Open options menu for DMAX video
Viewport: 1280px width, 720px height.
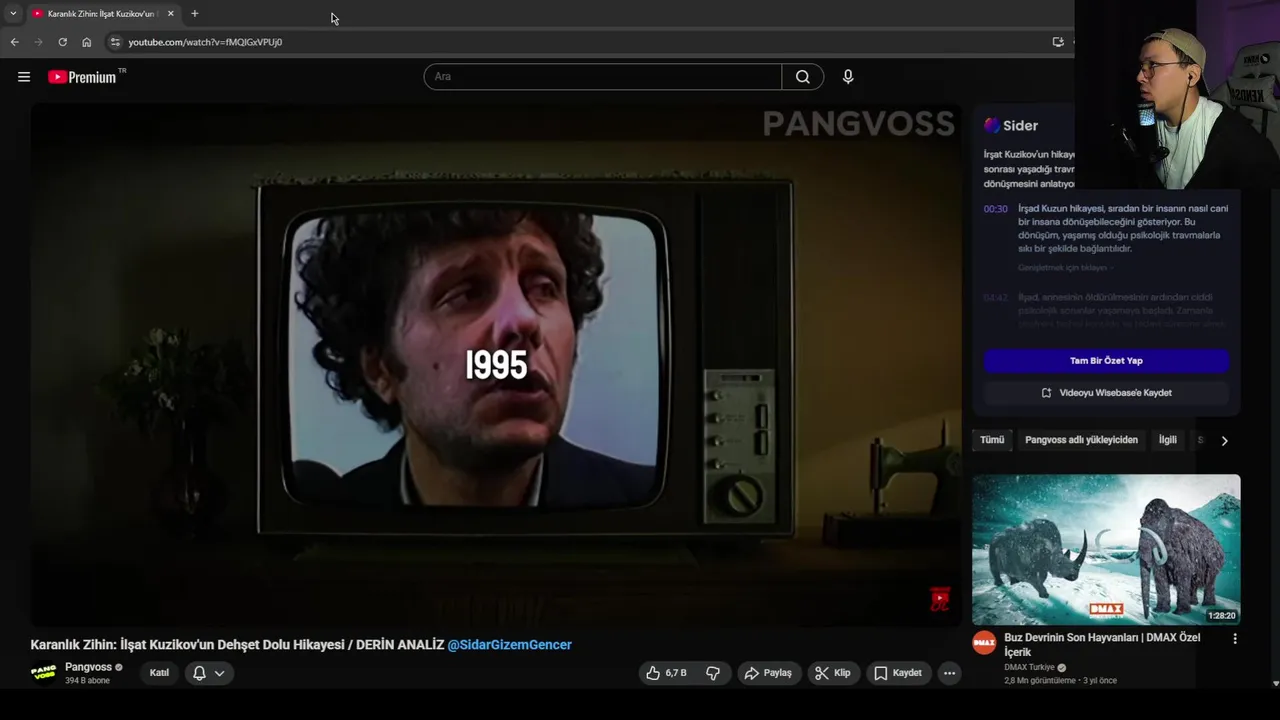1234,639
